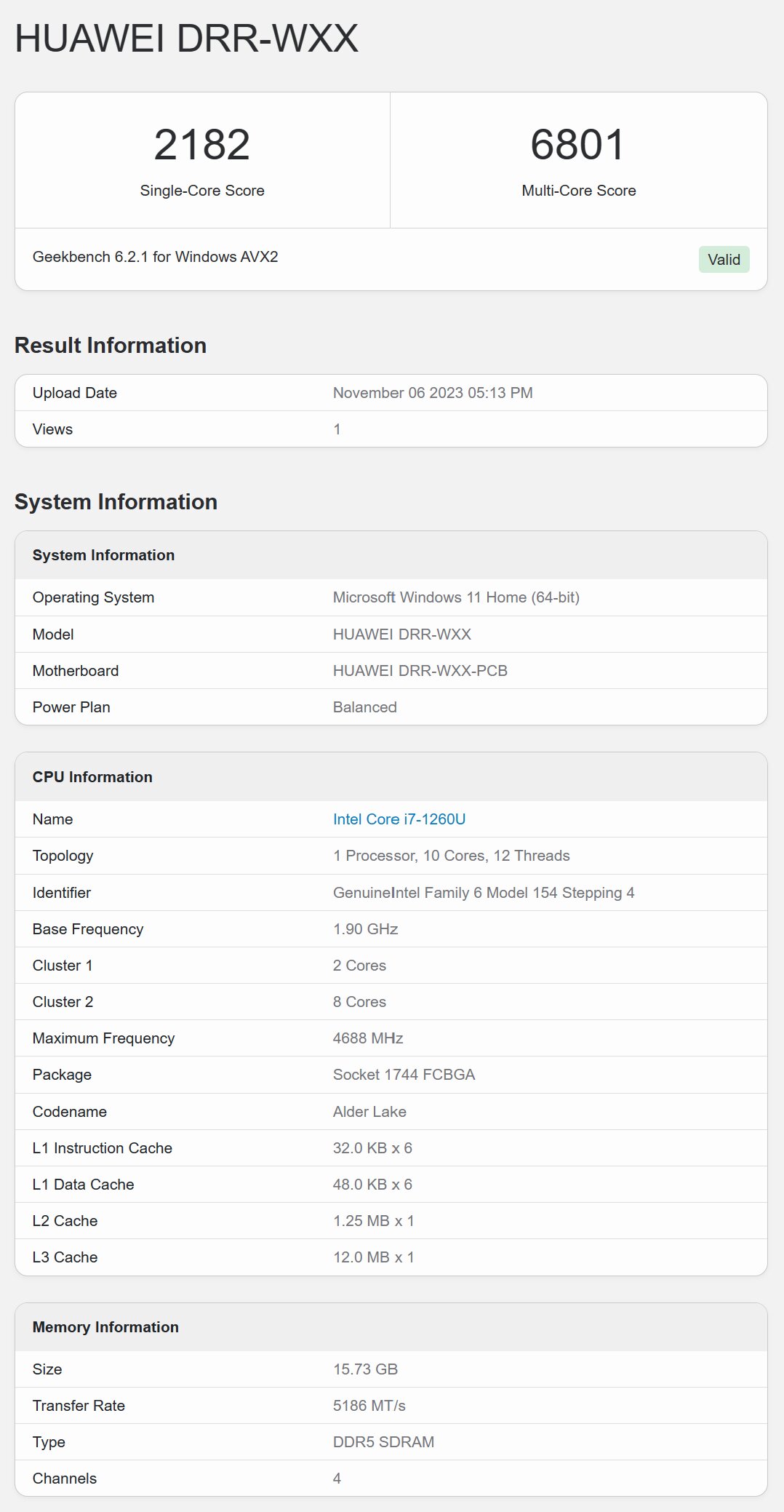Click the HUAWEI DRR-WXX-PCB motherboard value
The width and height of the screenshot is (784, 1512).
420,671
